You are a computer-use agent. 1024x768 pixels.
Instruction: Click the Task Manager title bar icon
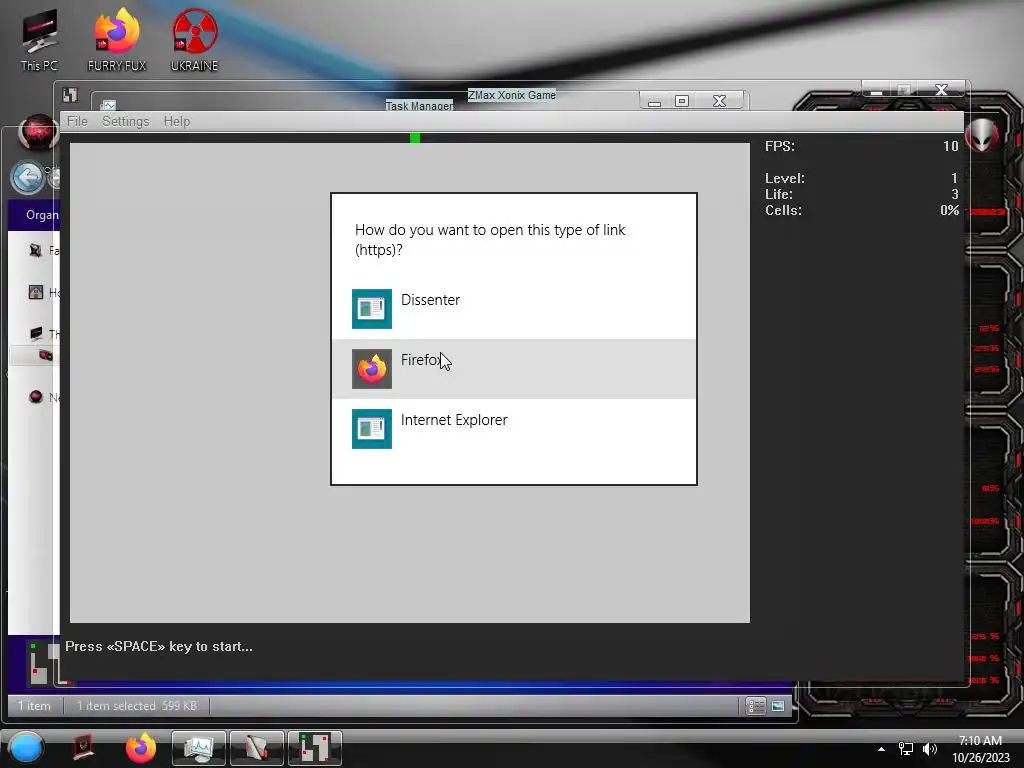point(108,105)
